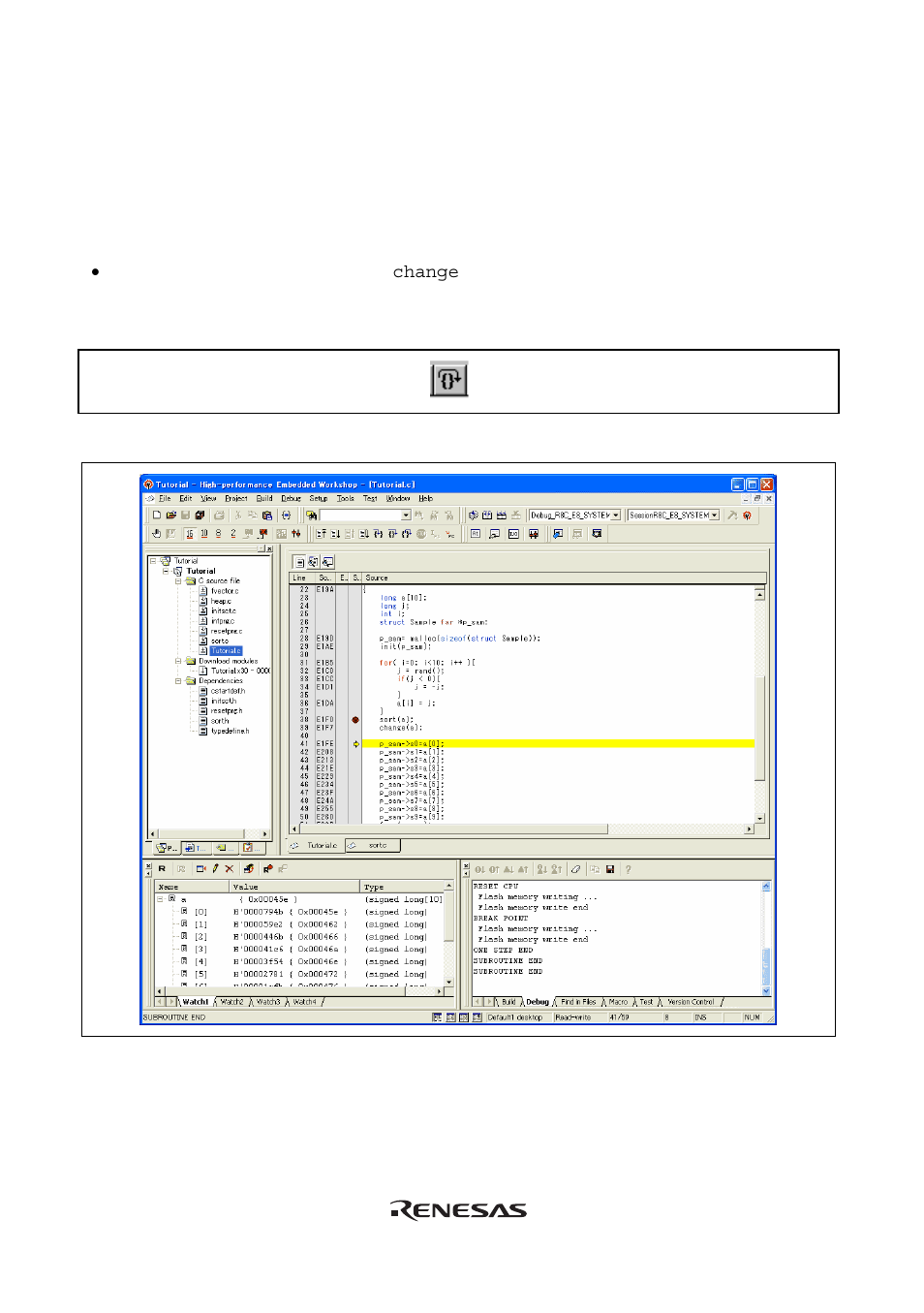The height and width of the screenshot is (1313, 924).
Task: Click the Refresh R icon in Watch window
Action: click(x=162, y=869)
